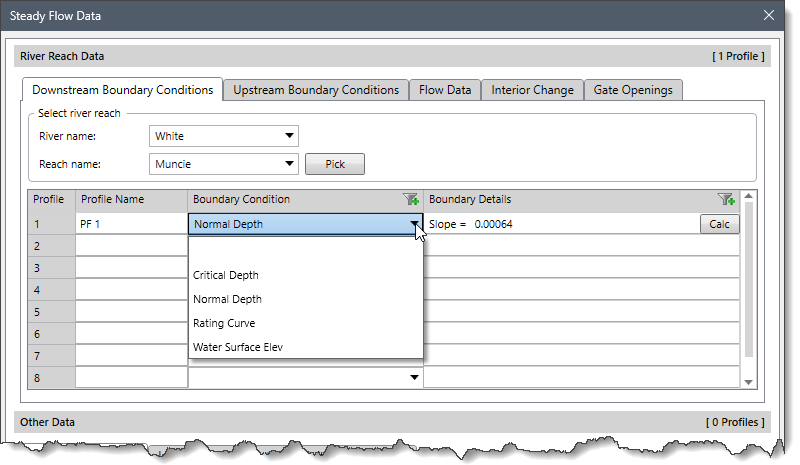Switch to Interior Change tab
The image size is (800, 465).
(x=532, y=90)
